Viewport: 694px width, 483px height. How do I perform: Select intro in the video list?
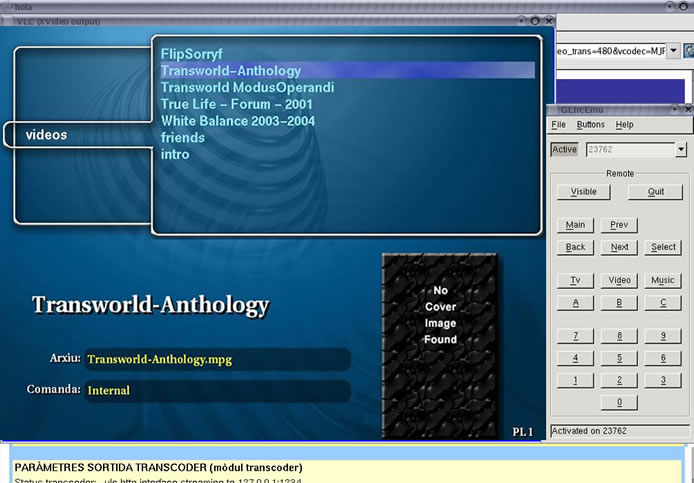[175, 155]
